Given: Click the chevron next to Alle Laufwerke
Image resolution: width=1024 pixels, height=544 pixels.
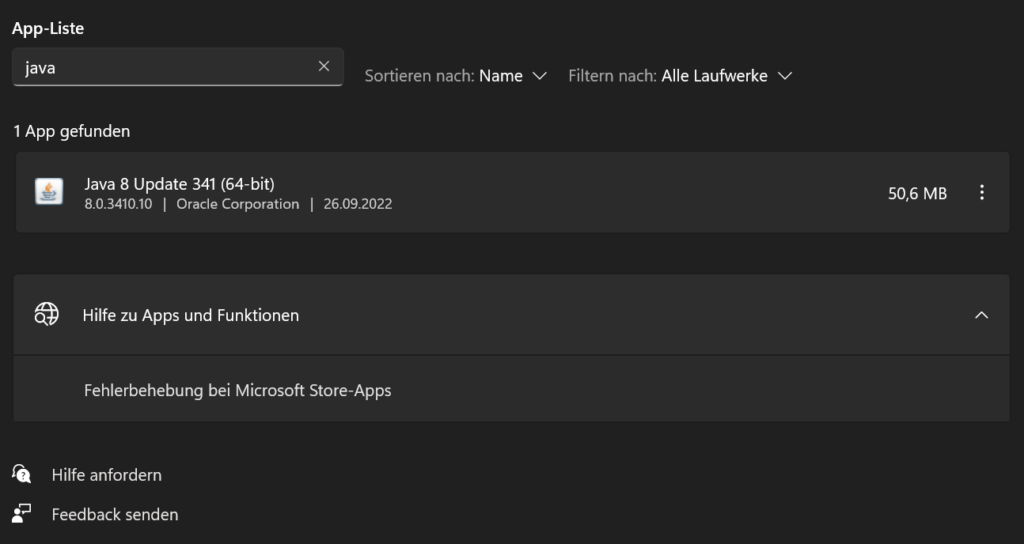Looking at the screenshot, I should pyautogui.click(x=785, y=76).
